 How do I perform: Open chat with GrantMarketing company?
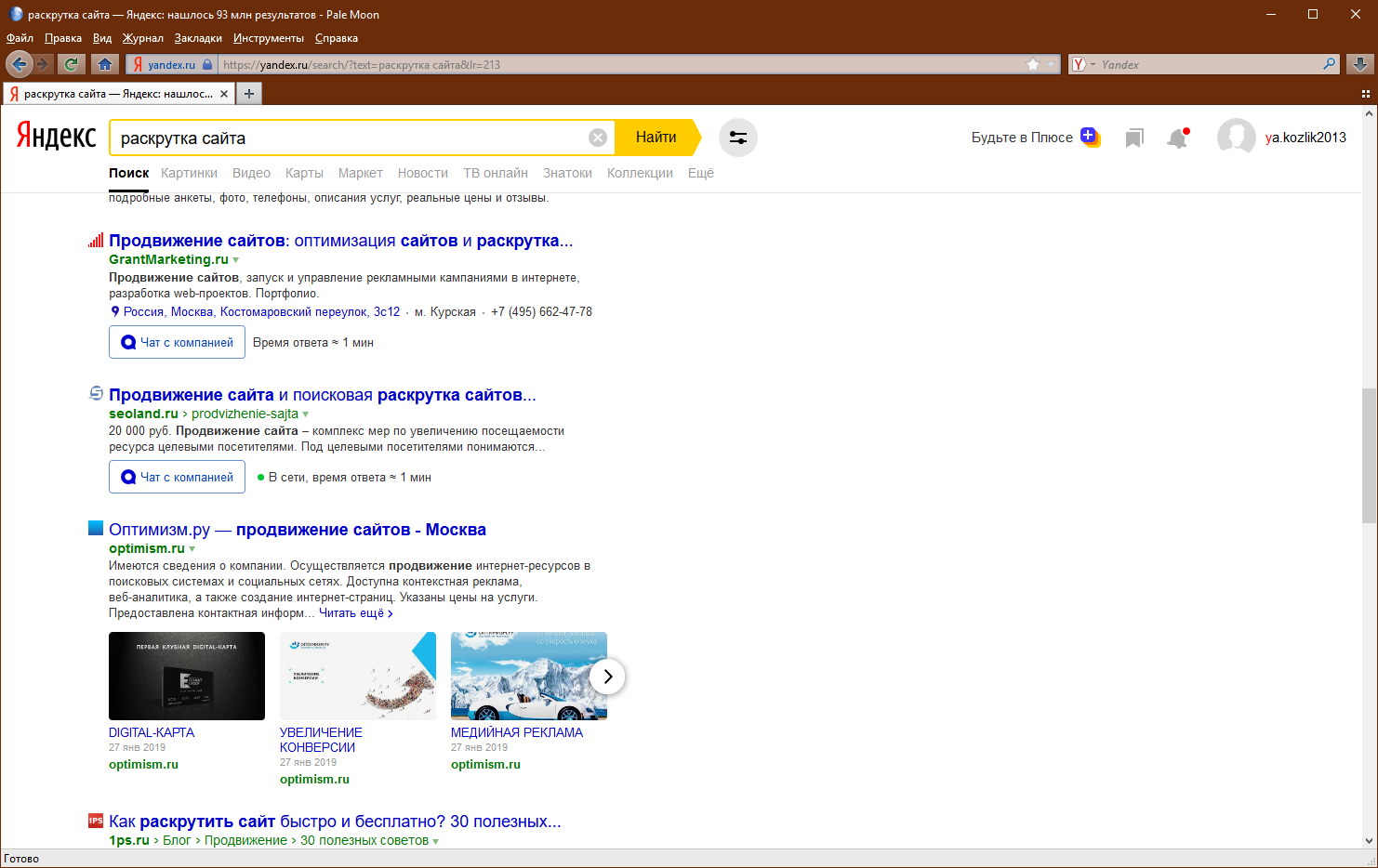pyautogui.click(x=178, y=342)
